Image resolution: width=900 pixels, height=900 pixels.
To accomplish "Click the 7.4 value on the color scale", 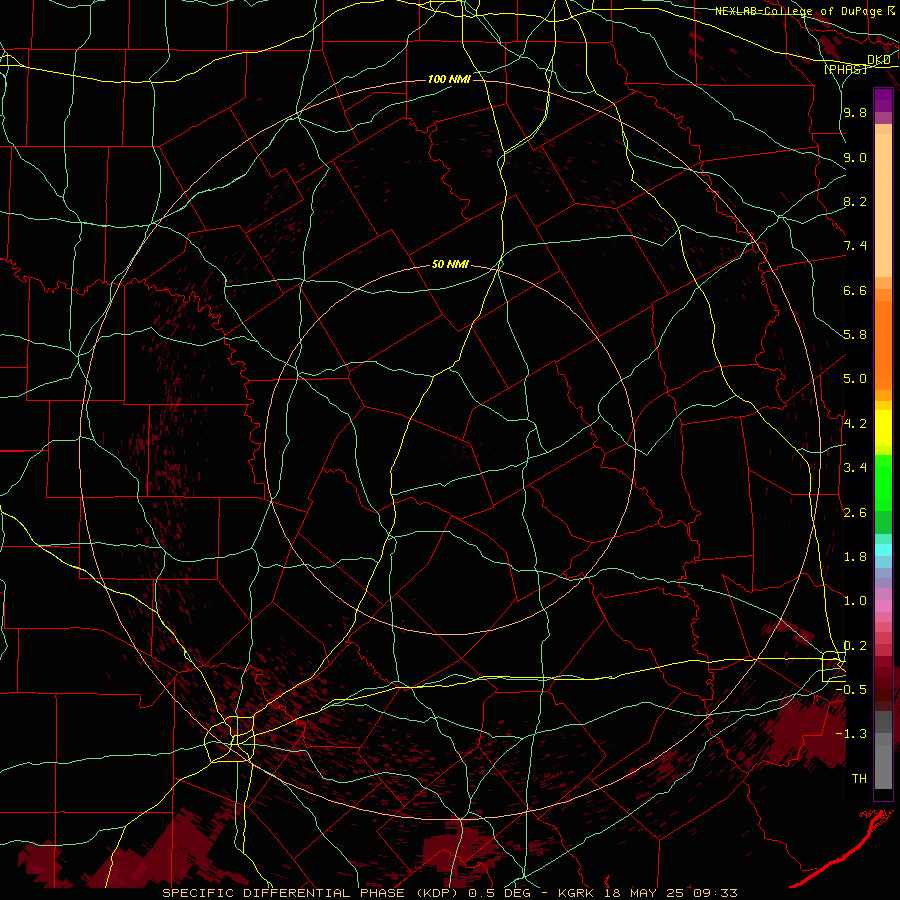I will [x=855, y=246].
